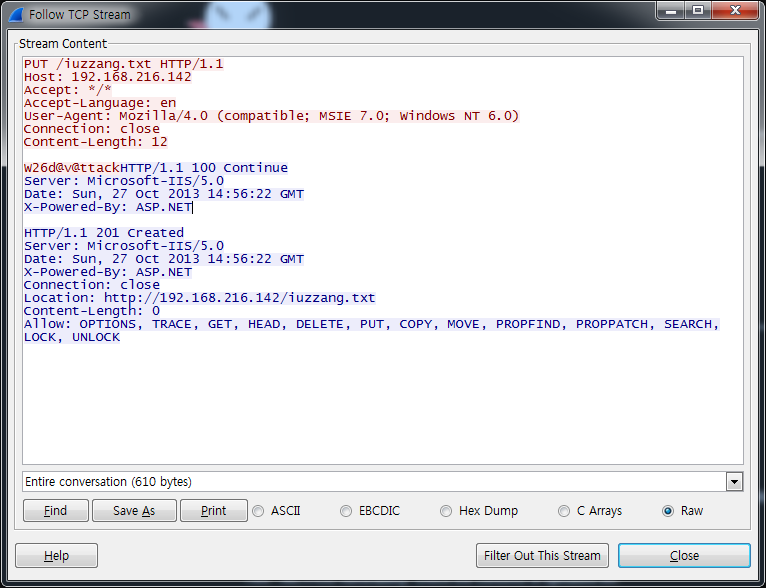
Task: Click the Wireshark shark fin title icon
Action: point(16,15)
